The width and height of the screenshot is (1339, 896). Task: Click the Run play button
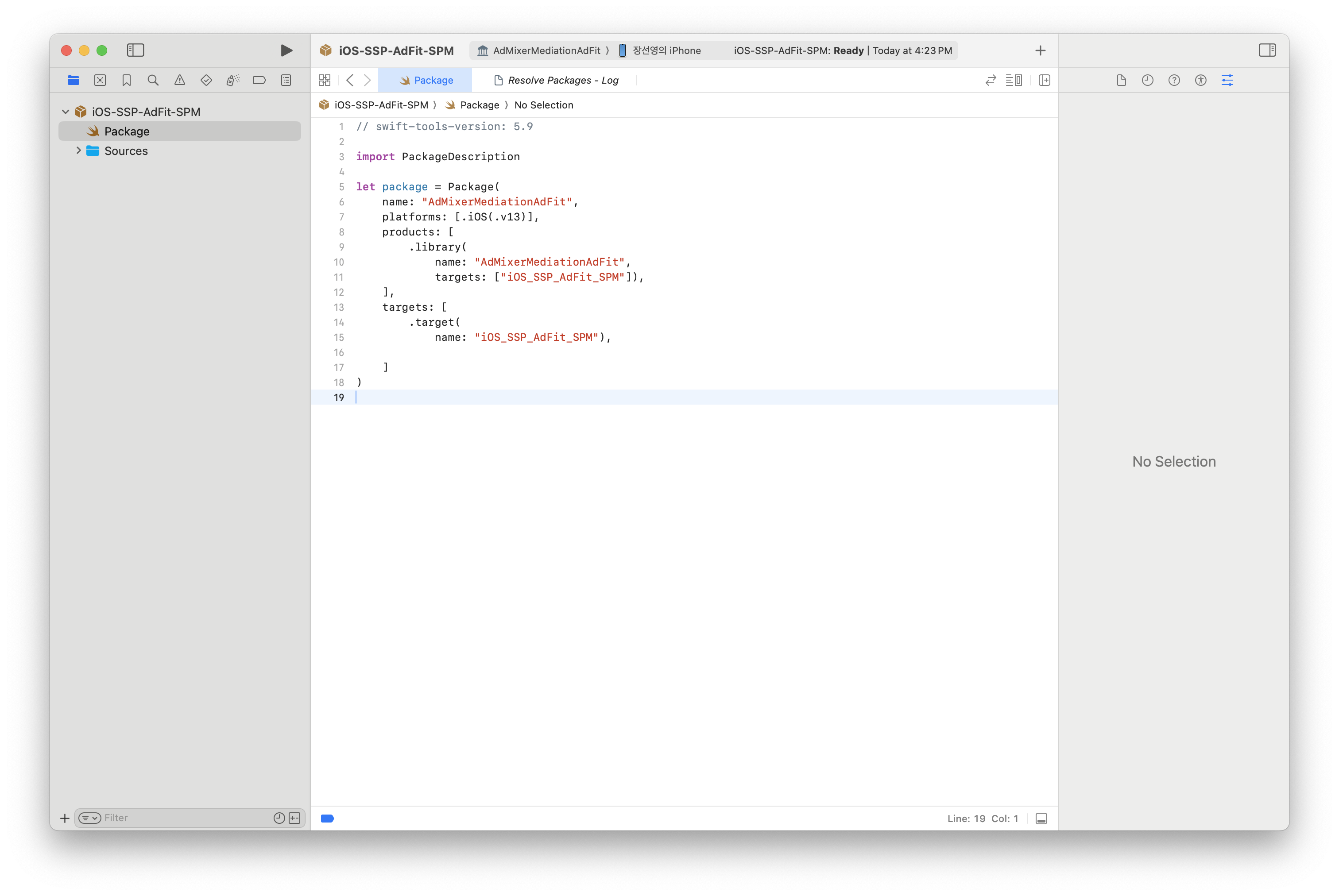[x=286, y=50]
